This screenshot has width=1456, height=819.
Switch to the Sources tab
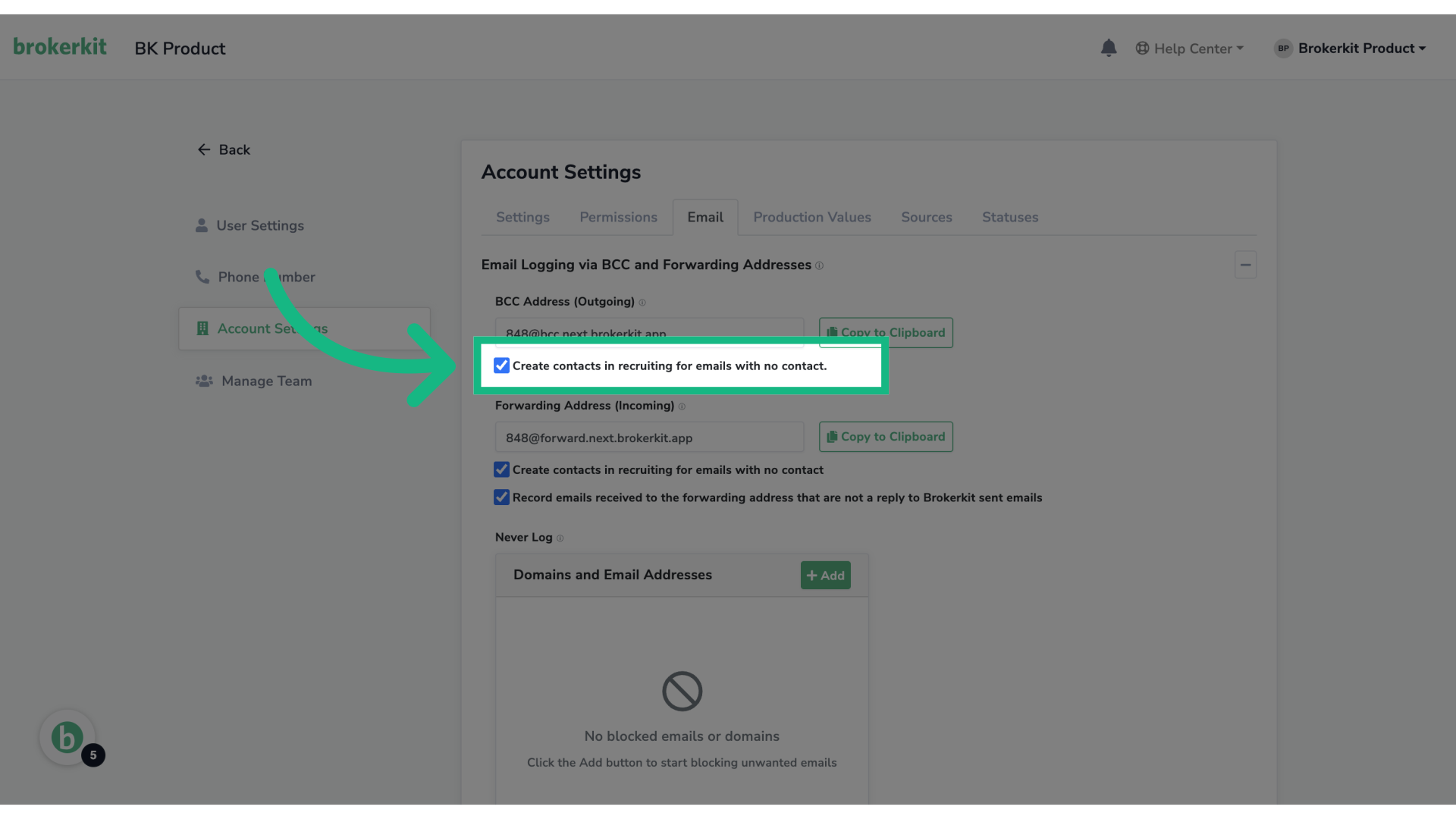coord(926,218)
